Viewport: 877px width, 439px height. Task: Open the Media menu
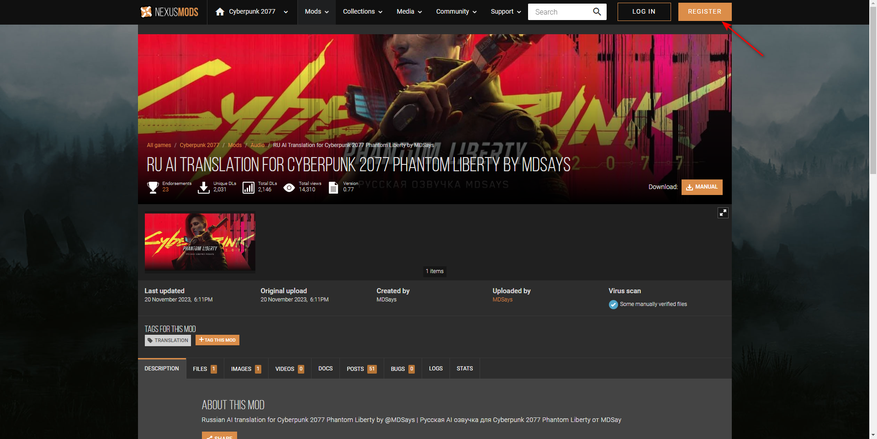click(x=409, y=12)
